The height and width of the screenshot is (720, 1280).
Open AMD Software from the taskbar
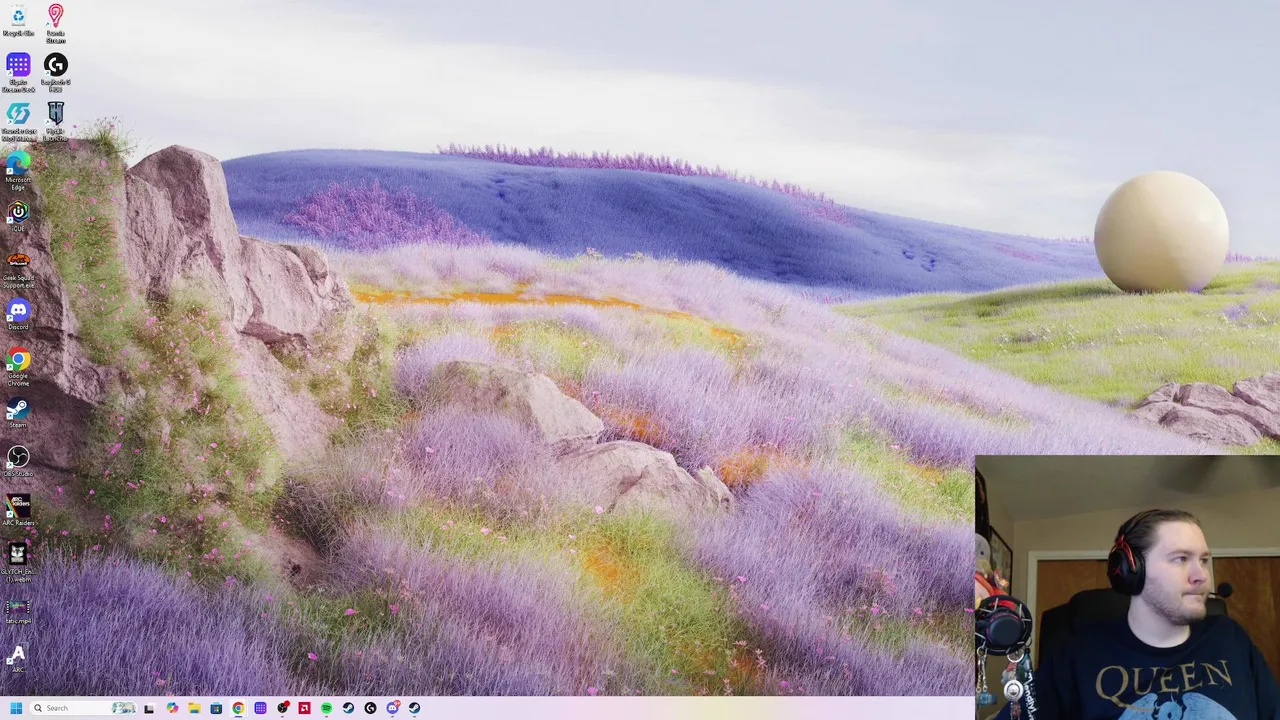tap(304, 708)
